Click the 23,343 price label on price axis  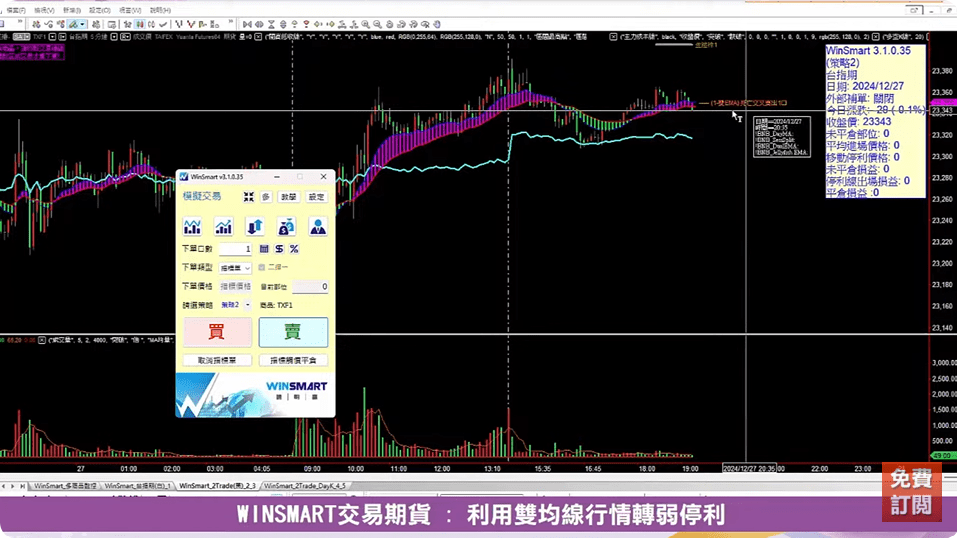(942, 111)
